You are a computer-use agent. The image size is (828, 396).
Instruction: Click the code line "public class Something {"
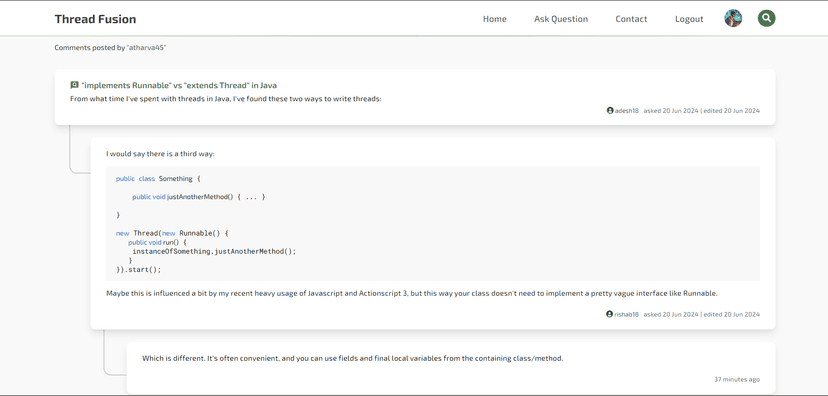pos(158,179)
